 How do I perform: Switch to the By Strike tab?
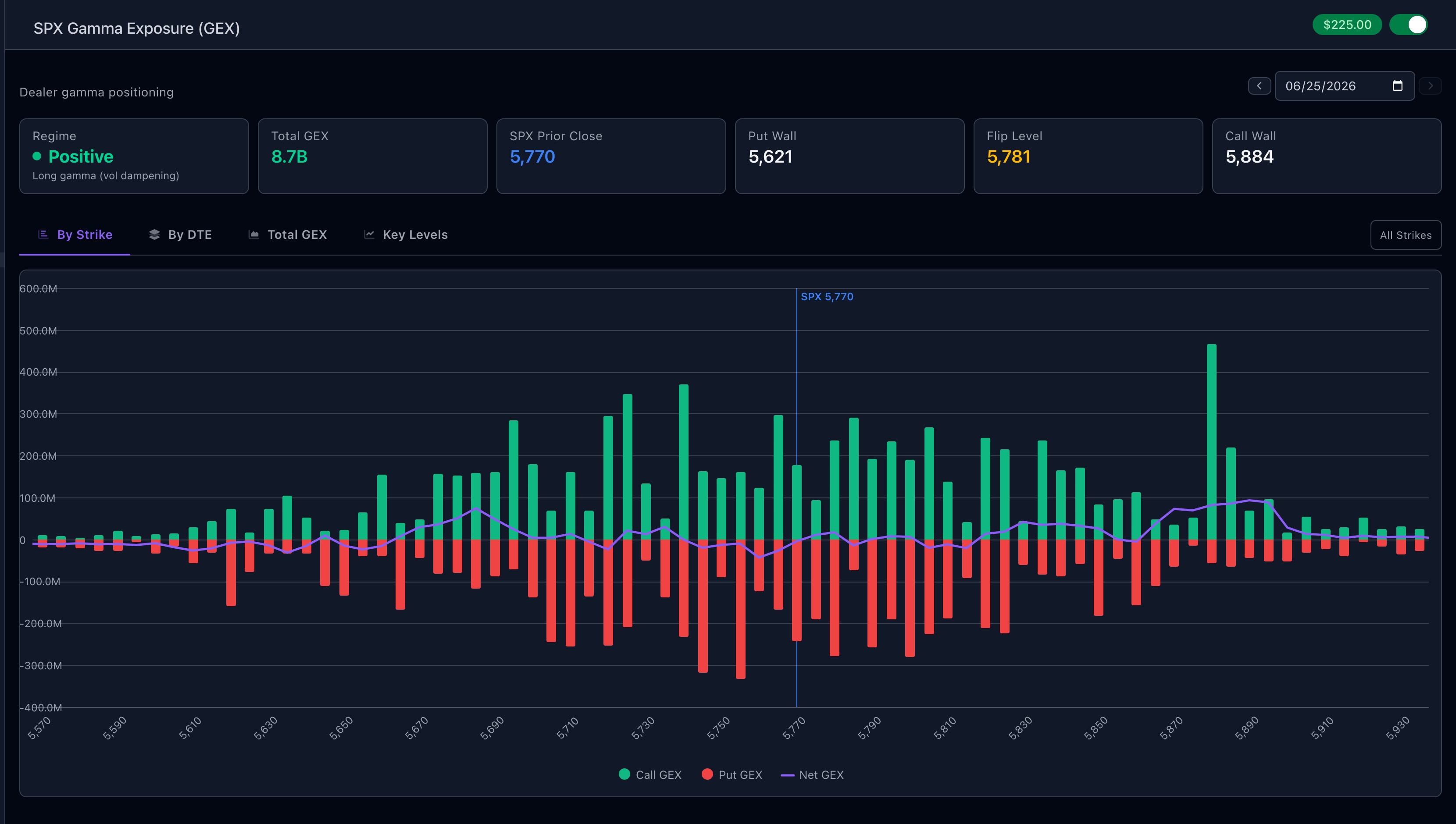(75, 235)
